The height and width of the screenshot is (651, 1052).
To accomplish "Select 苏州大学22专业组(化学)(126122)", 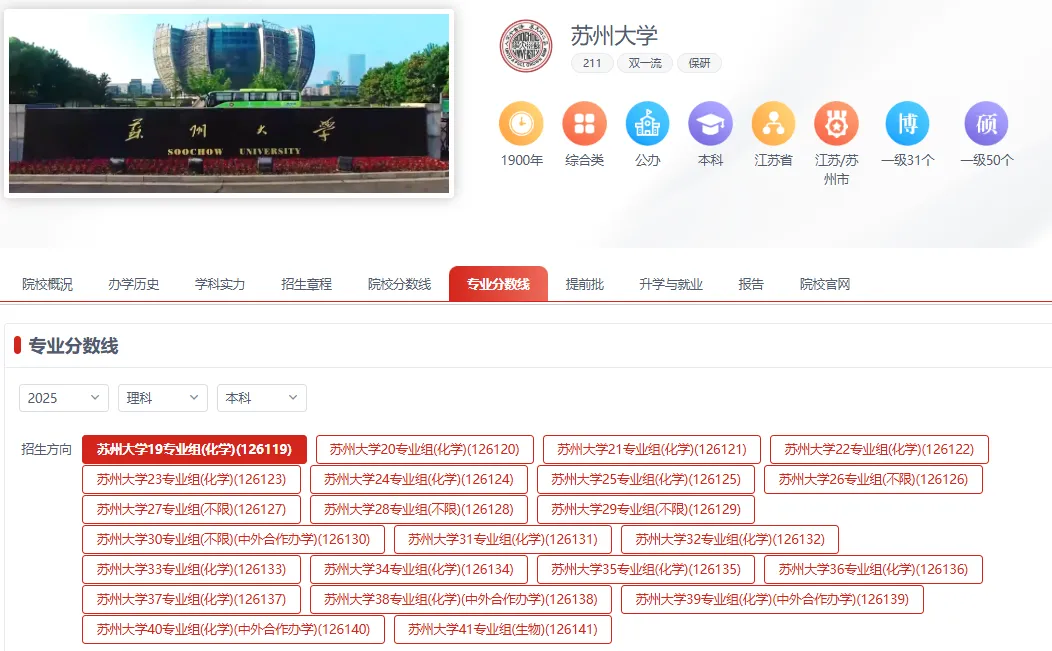I will pos(879,449).
